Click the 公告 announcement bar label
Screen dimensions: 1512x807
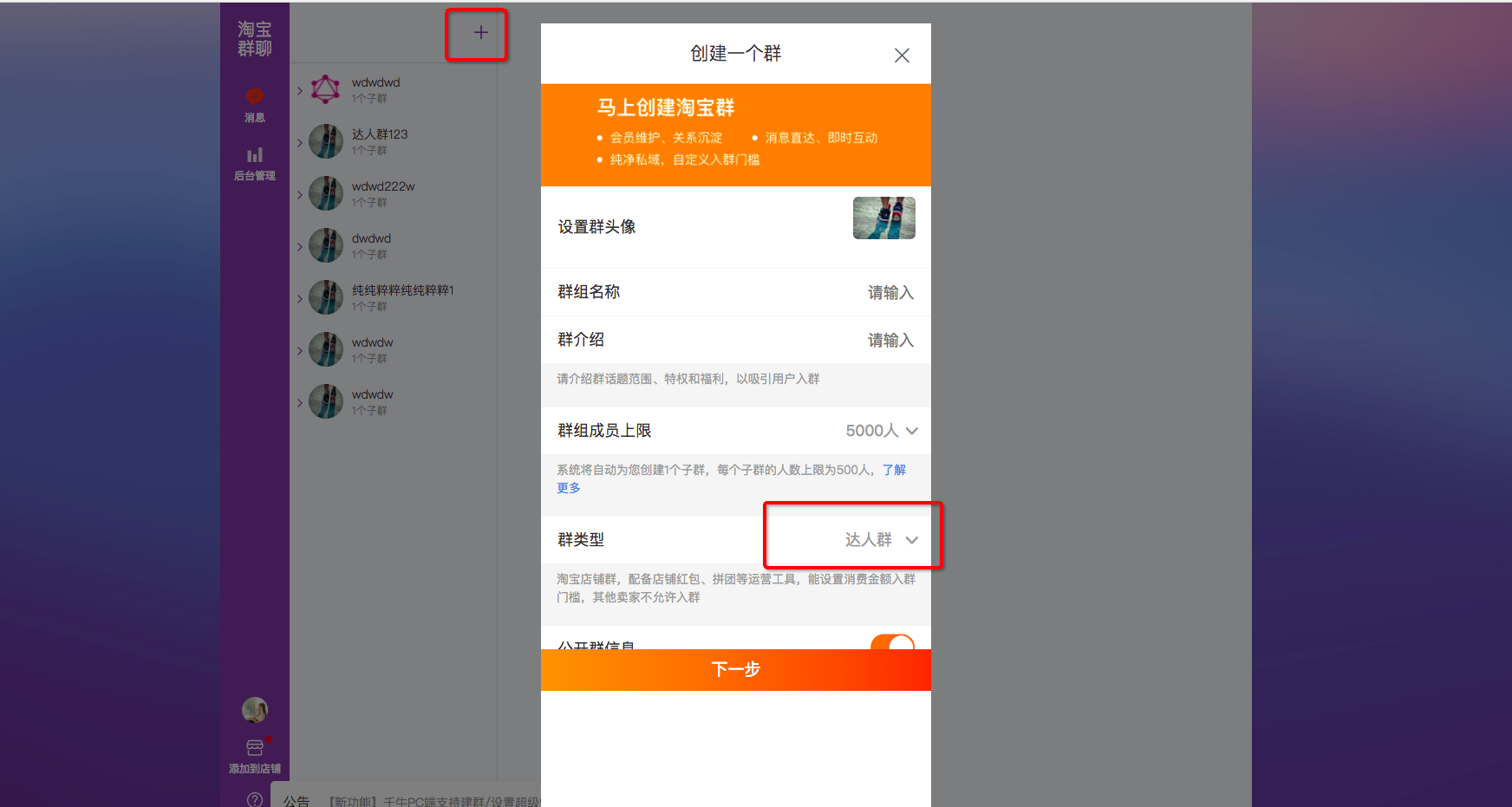(297, 801)
